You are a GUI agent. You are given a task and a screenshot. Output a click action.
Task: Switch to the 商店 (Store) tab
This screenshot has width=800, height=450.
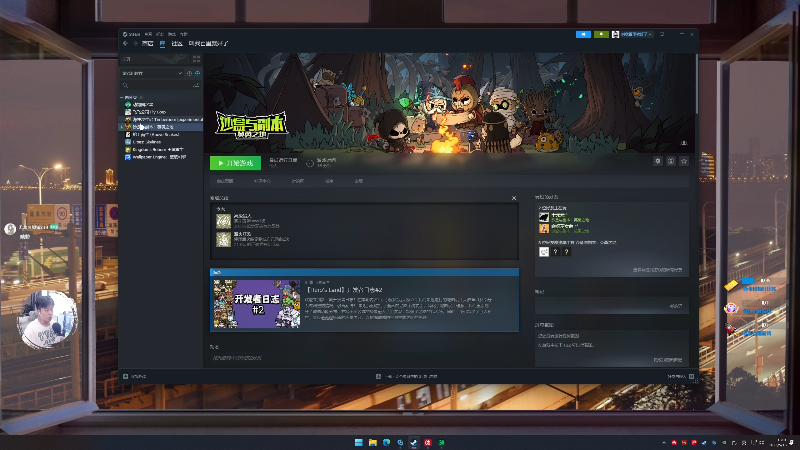147,44
